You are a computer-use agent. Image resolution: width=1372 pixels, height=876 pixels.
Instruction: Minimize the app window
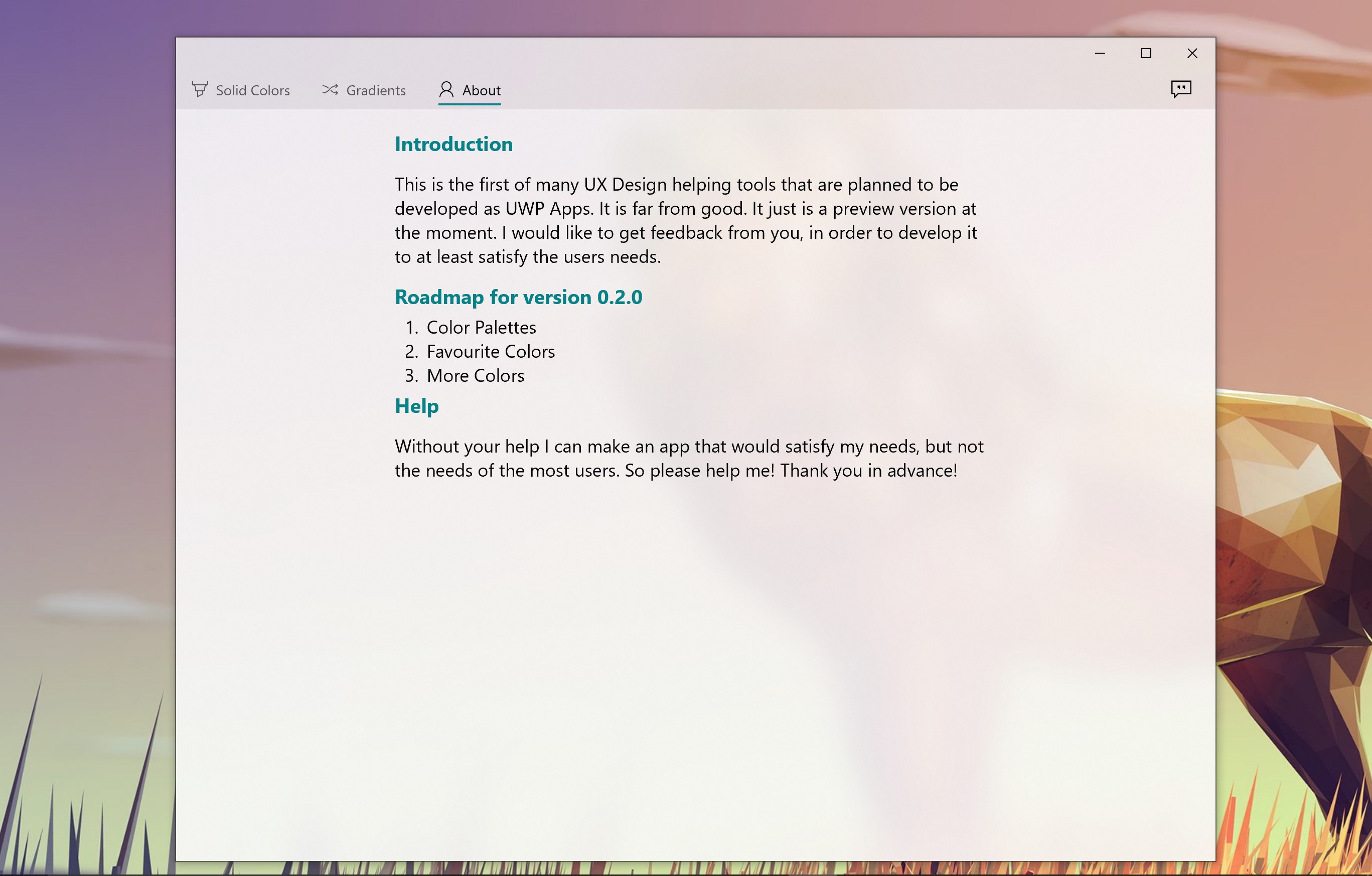click(x=1100, y=53)
